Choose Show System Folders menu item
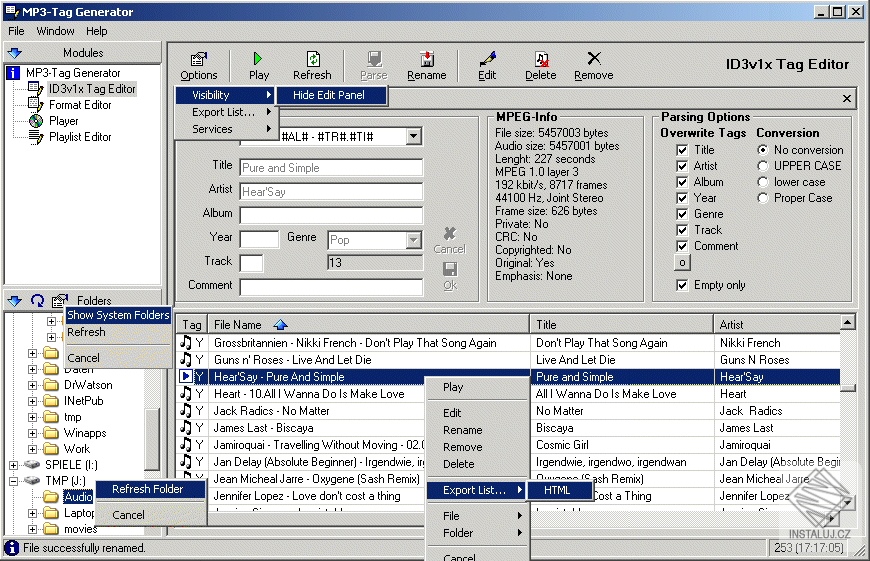Screen dimensions: 870x561 tap(118, 315)
